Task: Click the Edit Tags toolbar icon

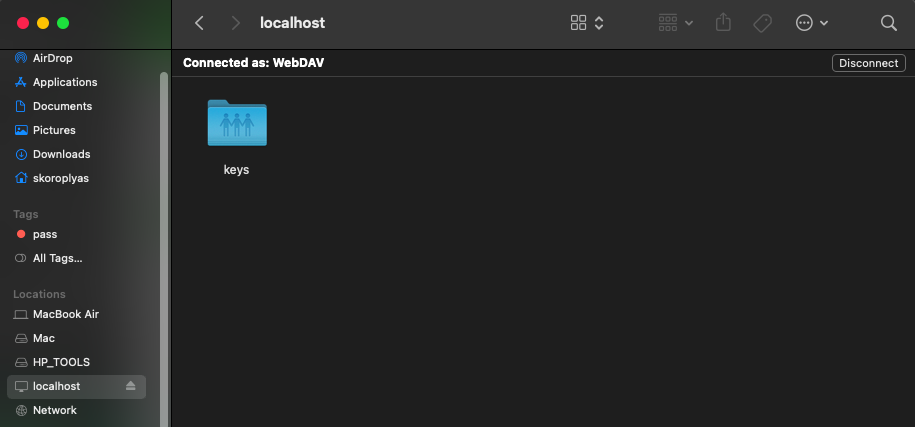Action: [x=762, y=23]
